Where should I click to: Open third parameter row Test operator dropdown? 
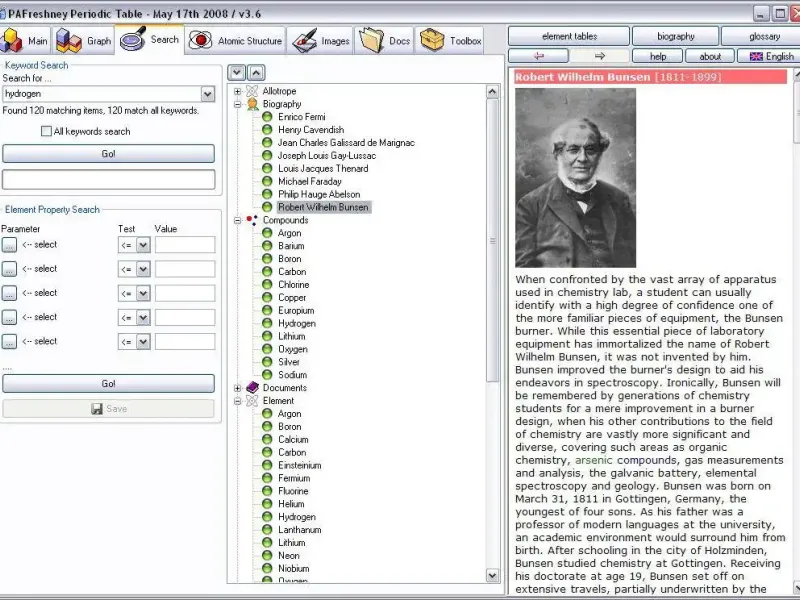click(143, 293)
